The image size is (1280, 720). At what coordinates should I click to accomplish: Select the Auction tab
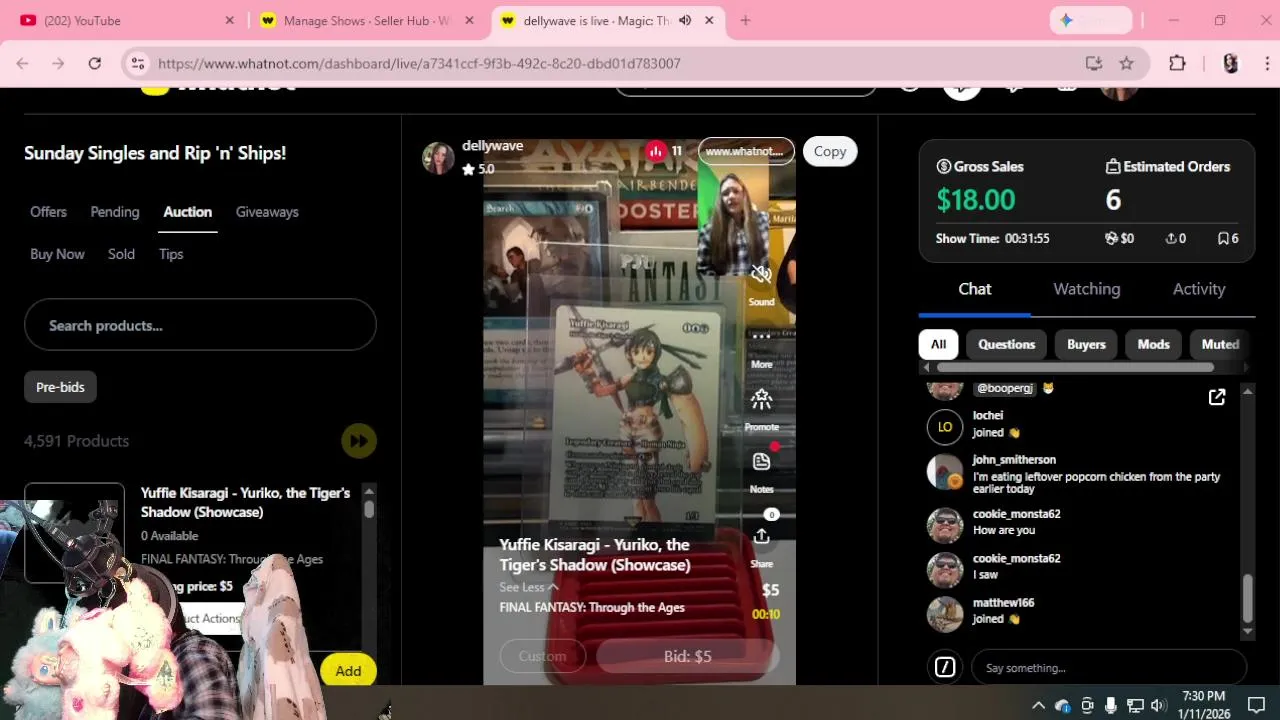[x=188, y=212]
